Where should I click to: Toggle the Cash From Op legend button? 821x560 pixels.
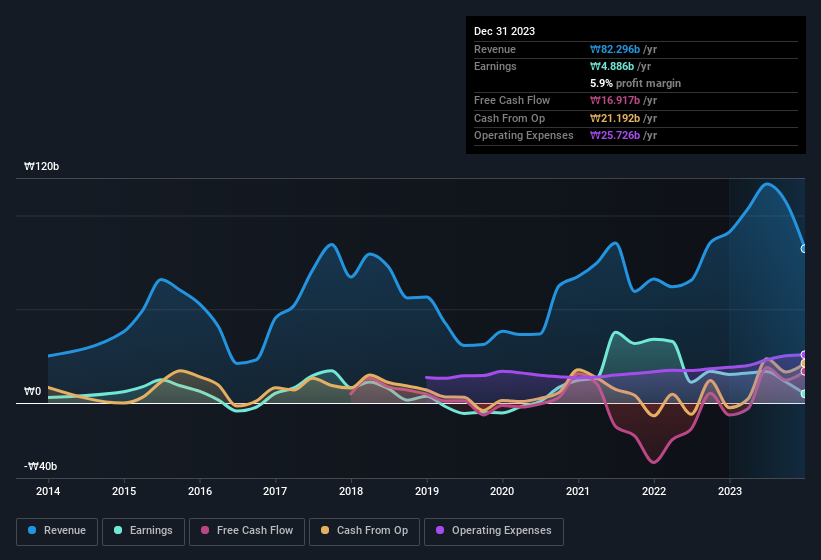click(364, 531)
